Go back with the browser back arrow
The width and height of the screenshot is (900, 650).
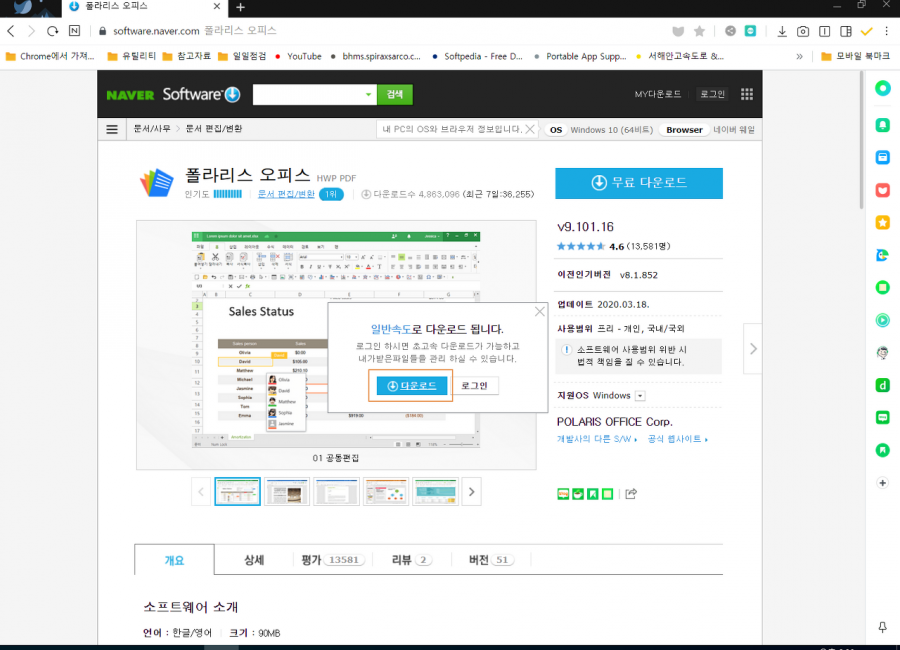(x=11, y=31)
